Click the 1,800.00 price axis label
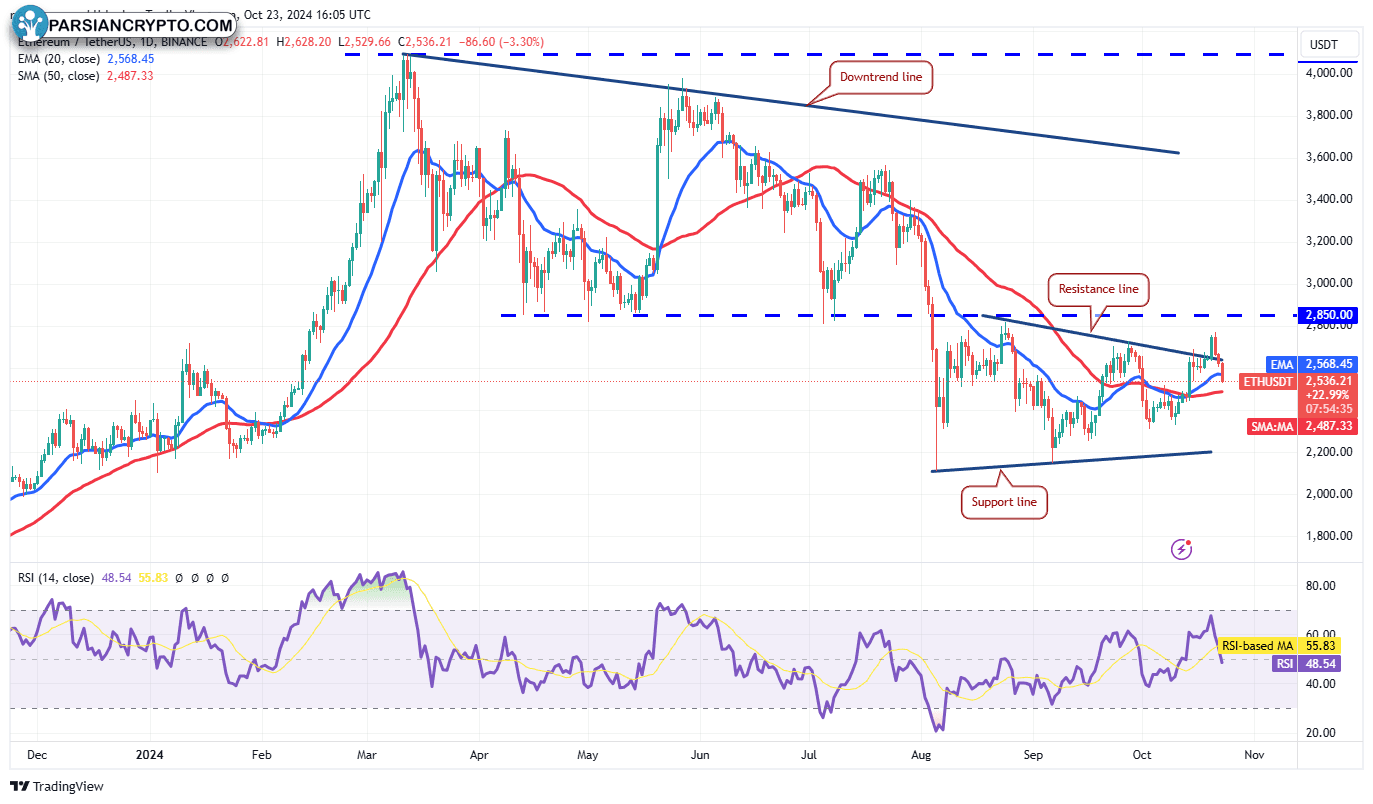Viewport: 1373px width, 804px height. tap(1329, 536)
